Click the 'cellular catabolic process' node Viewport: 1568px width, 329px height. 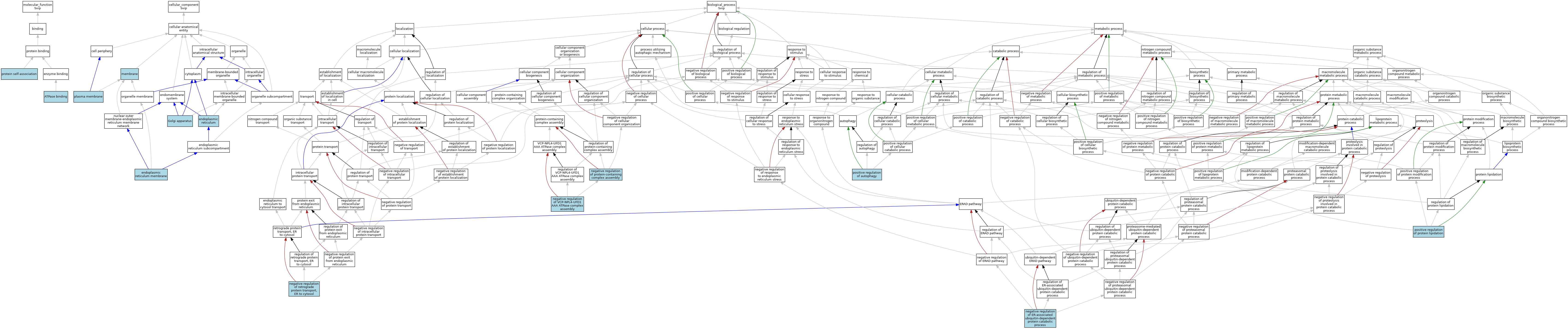[900, 97]
